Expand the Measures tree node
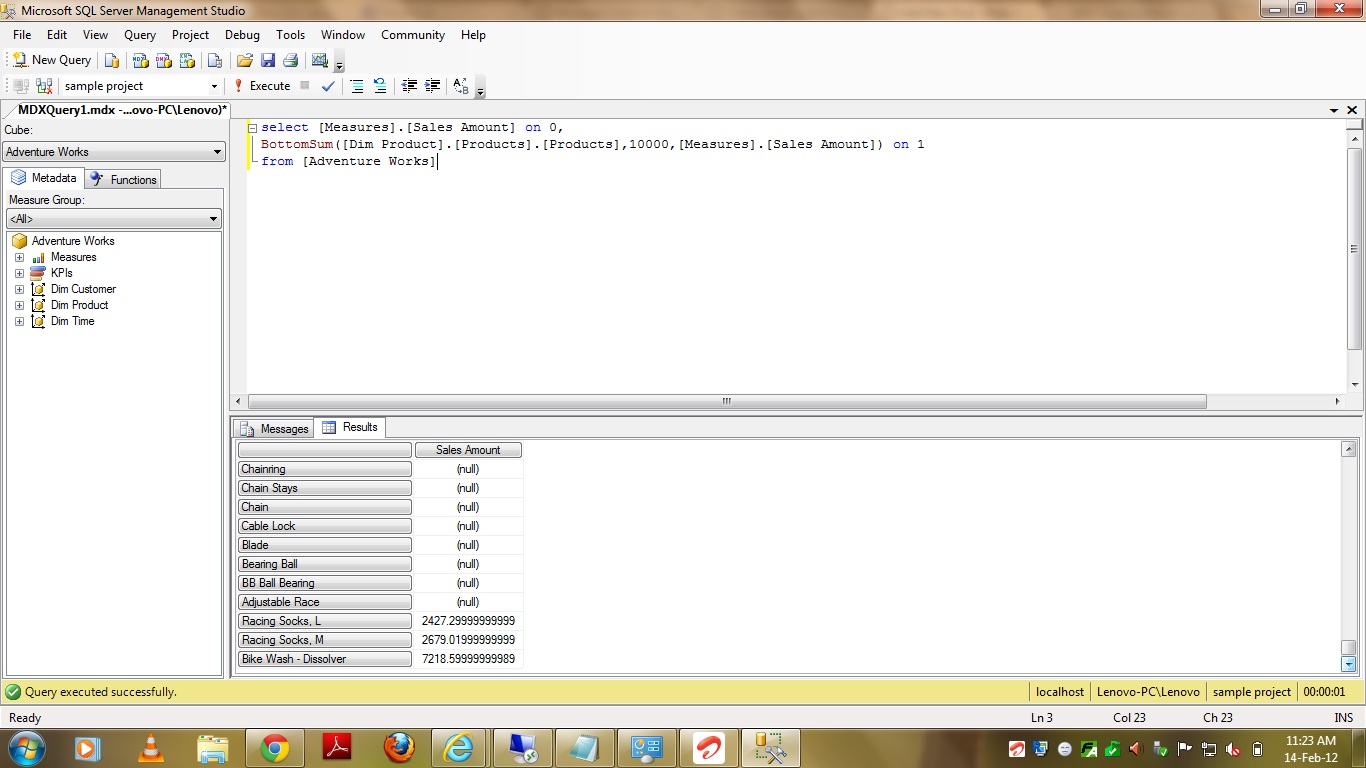 point(19,257)
